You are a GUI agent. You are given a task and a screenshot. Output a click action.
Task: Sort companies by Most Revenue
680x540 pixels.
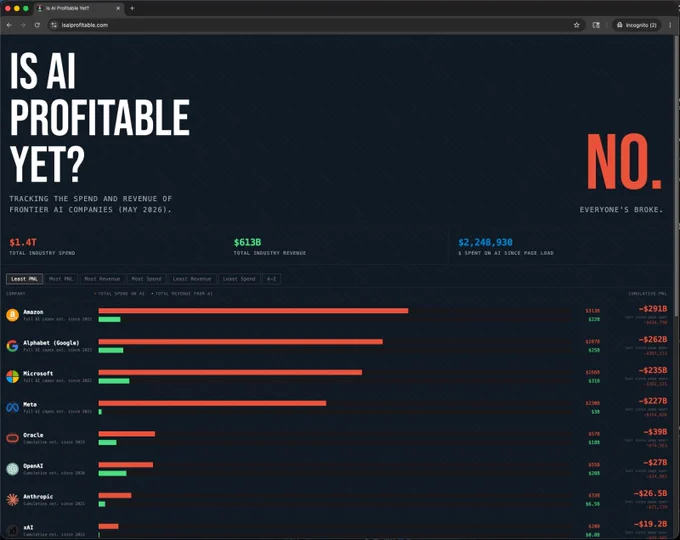point(102,279)
